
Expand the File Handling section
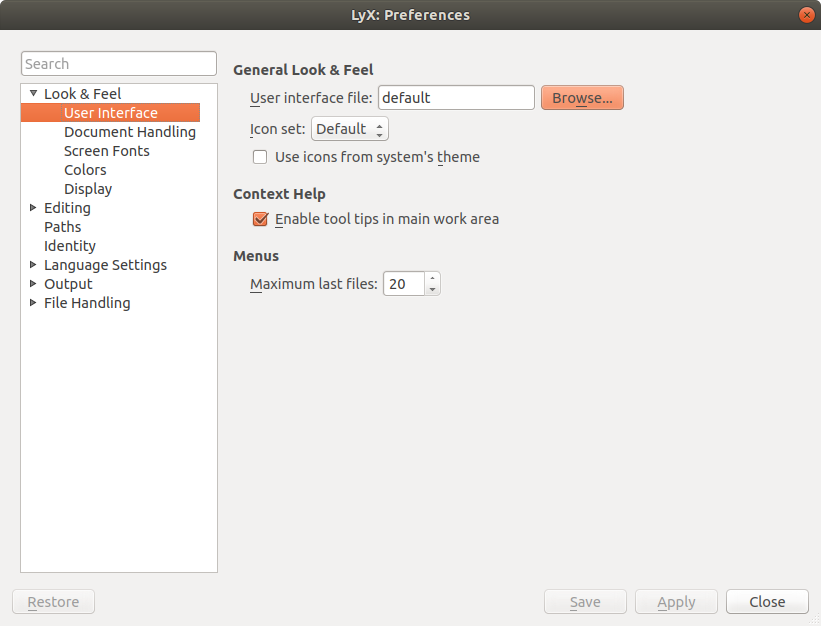click(x=33, y=303)
